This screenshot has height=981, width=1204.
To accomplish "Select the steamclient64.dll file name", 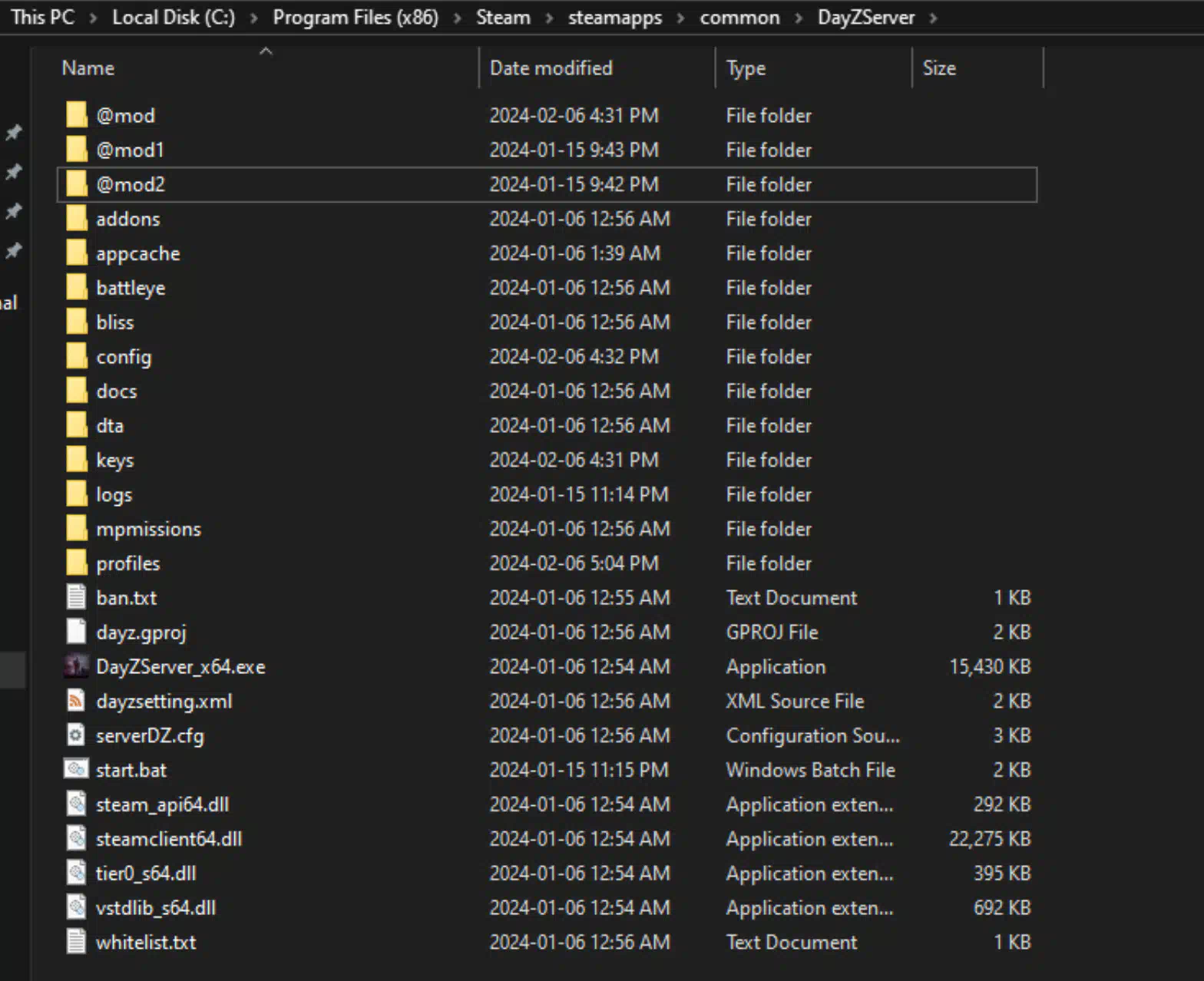I will point(169,839).
